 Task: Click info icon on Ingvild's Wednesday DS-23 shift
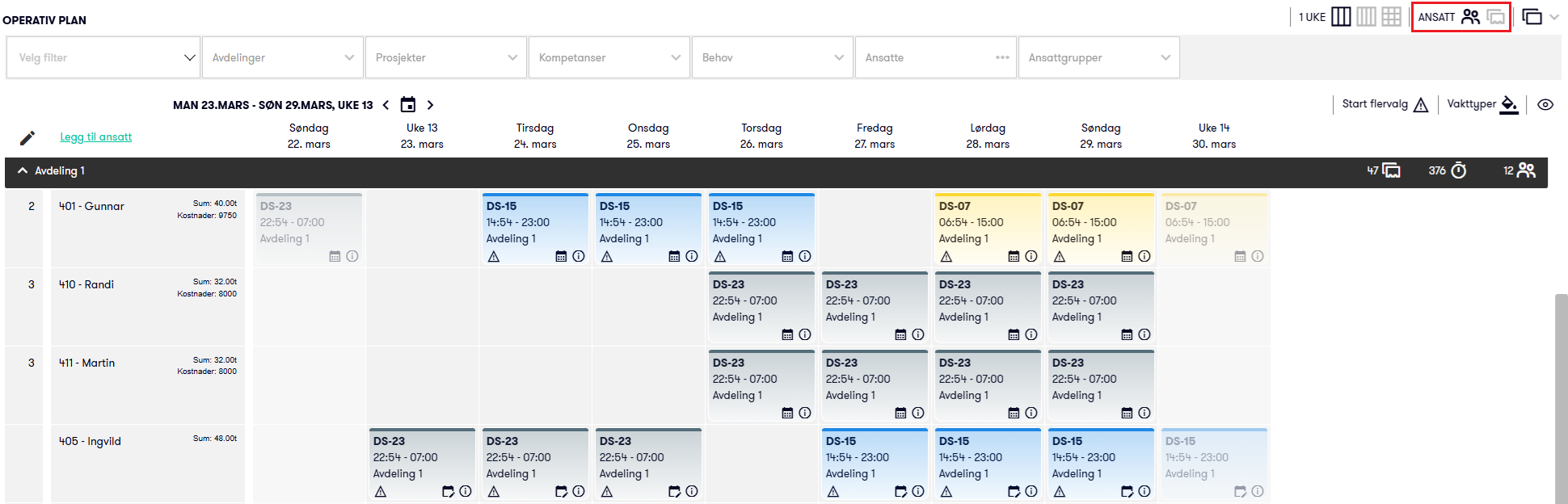[x=692, y=491]
